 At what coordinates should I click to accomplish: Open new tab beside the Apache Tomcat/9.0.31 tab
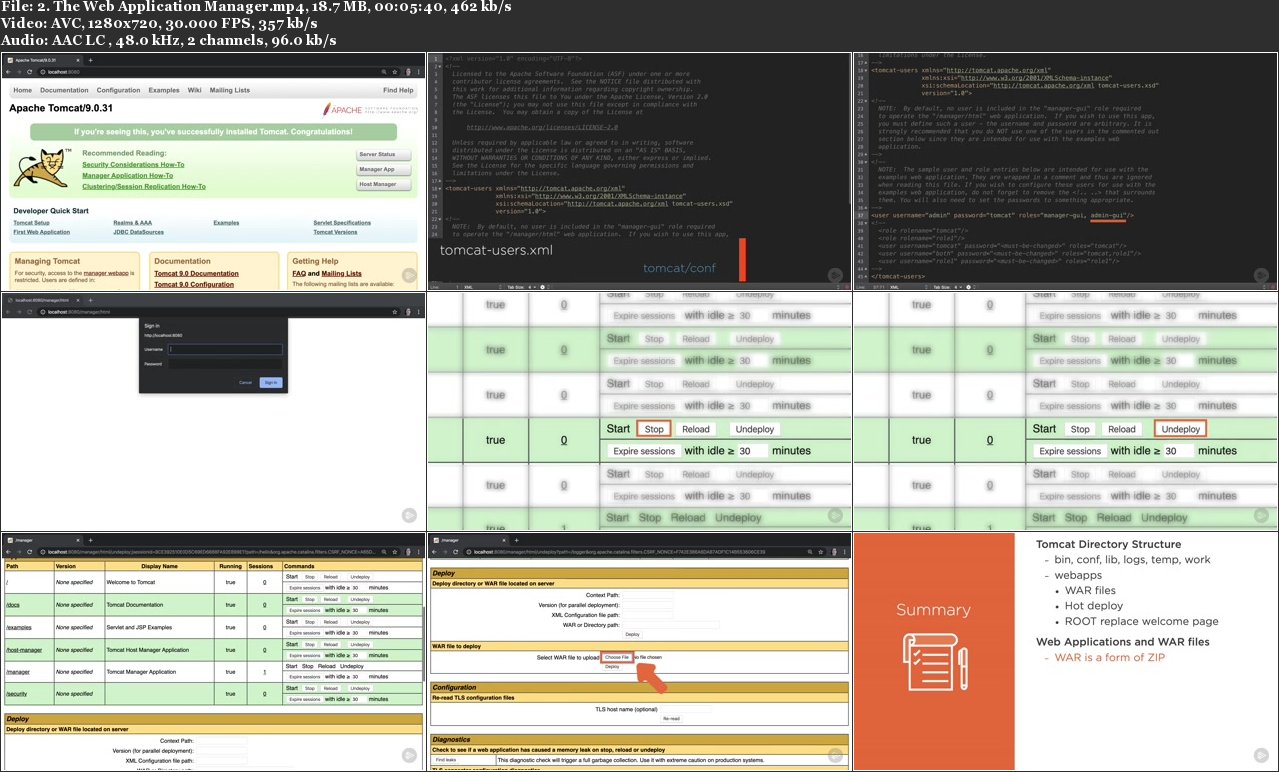pyautogui.click(x=90, y=60)
